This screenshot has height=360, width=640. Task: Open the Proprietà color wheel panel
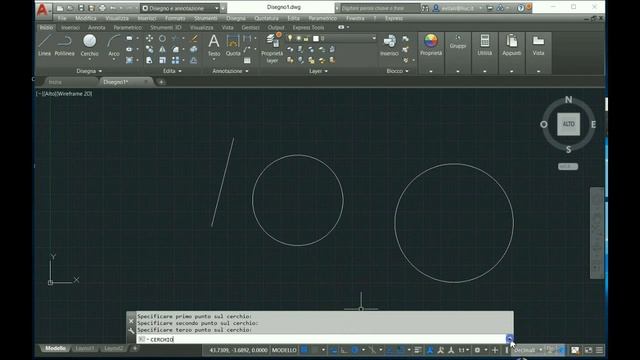[x=431, y=45]
